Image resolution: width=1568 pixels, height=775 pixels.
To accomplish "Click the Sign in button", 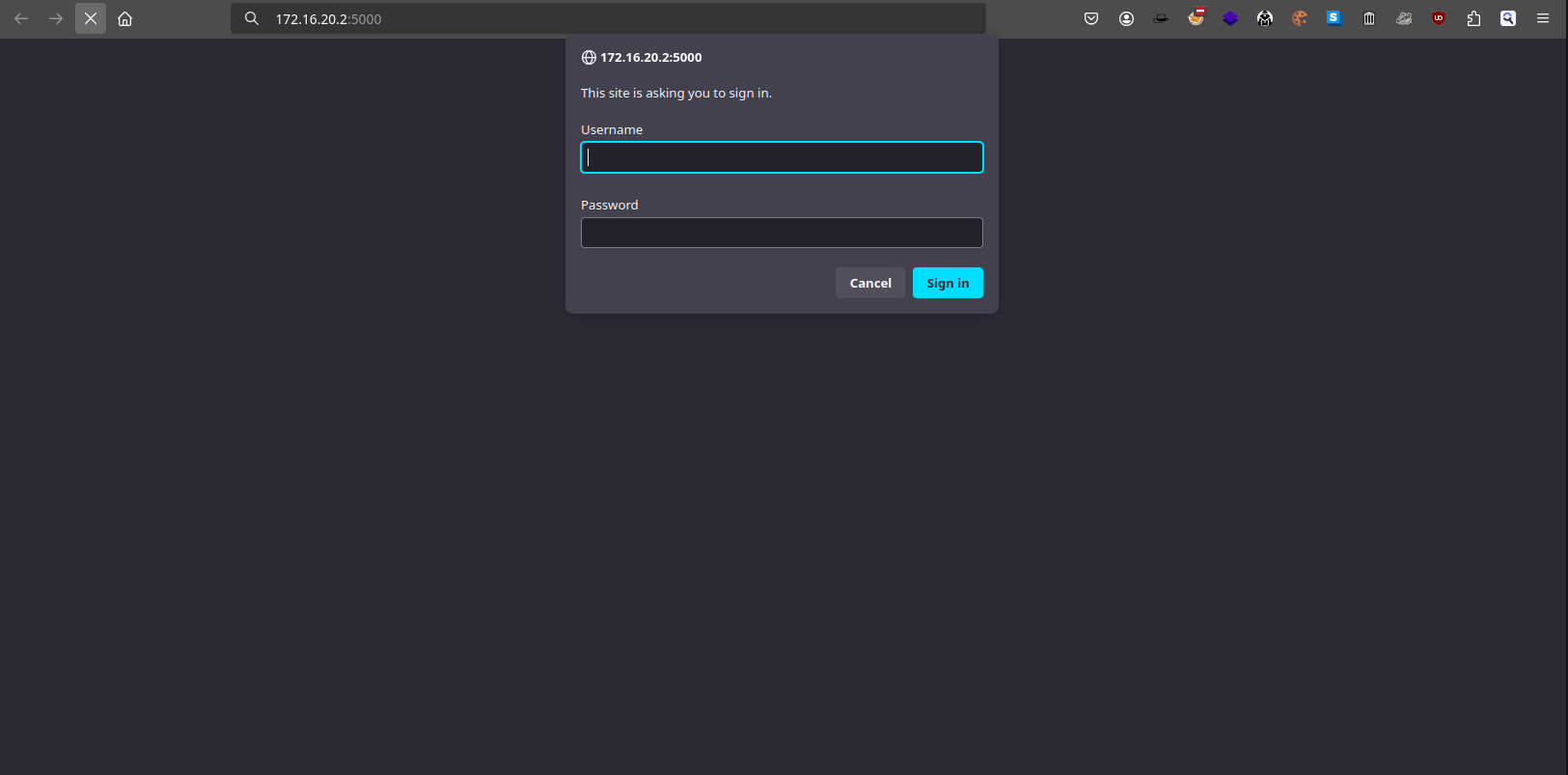I will [x=947, y=283].
